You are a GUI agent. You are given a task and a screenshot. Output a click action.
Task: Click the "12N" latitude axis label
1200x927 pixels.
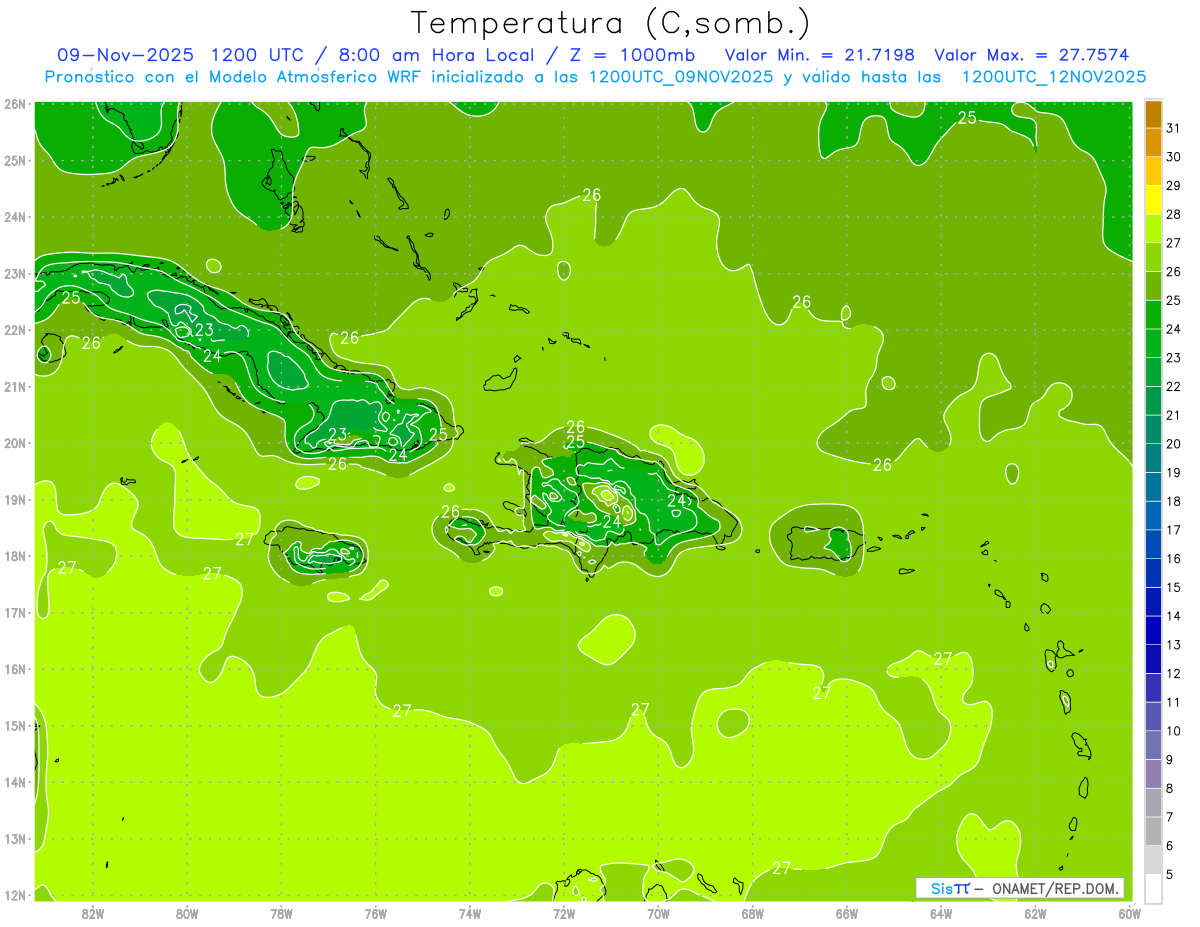pos(14,895)
